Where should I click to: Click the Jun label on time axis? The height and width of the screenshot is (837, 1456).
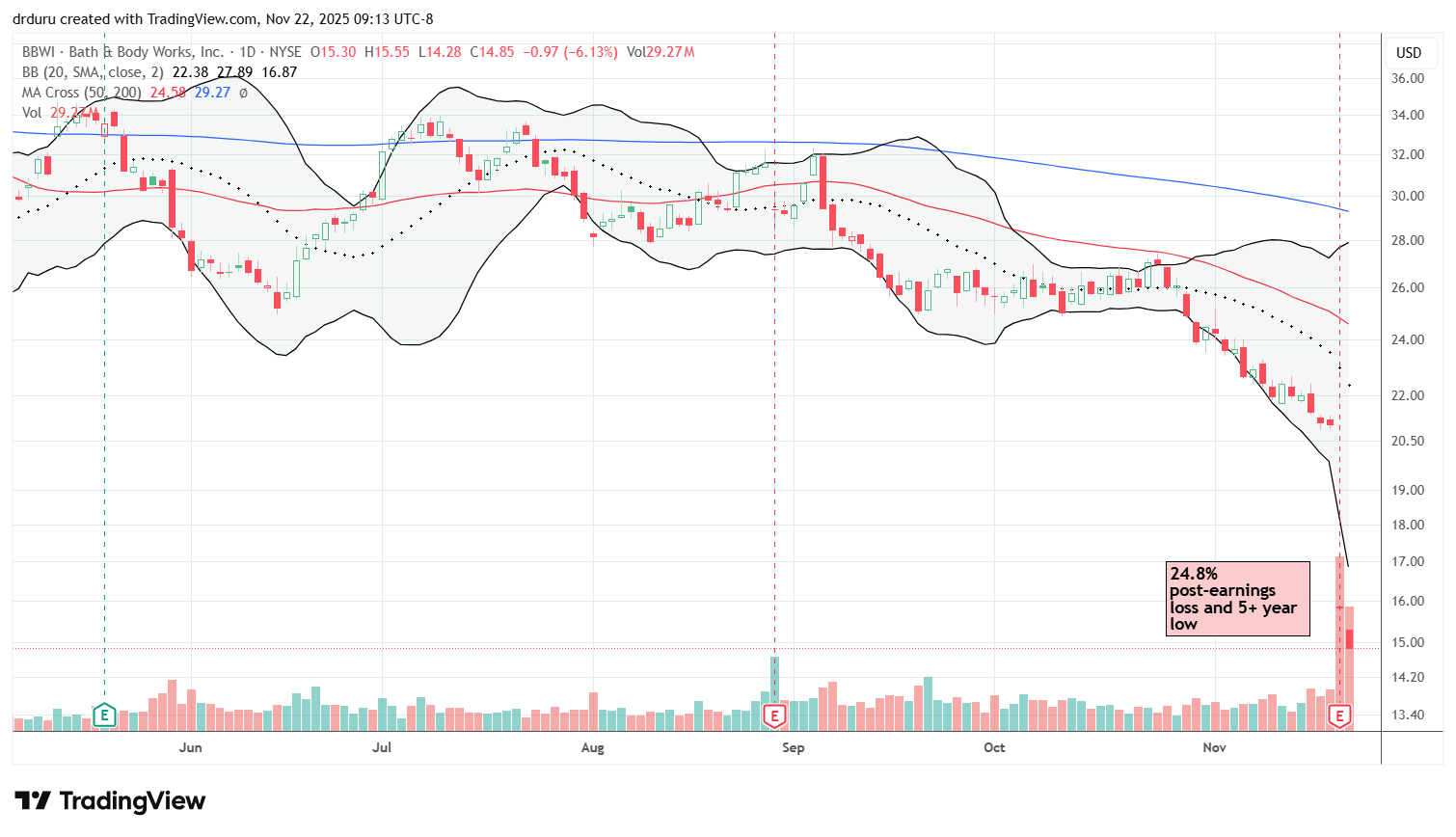[190, 747]
